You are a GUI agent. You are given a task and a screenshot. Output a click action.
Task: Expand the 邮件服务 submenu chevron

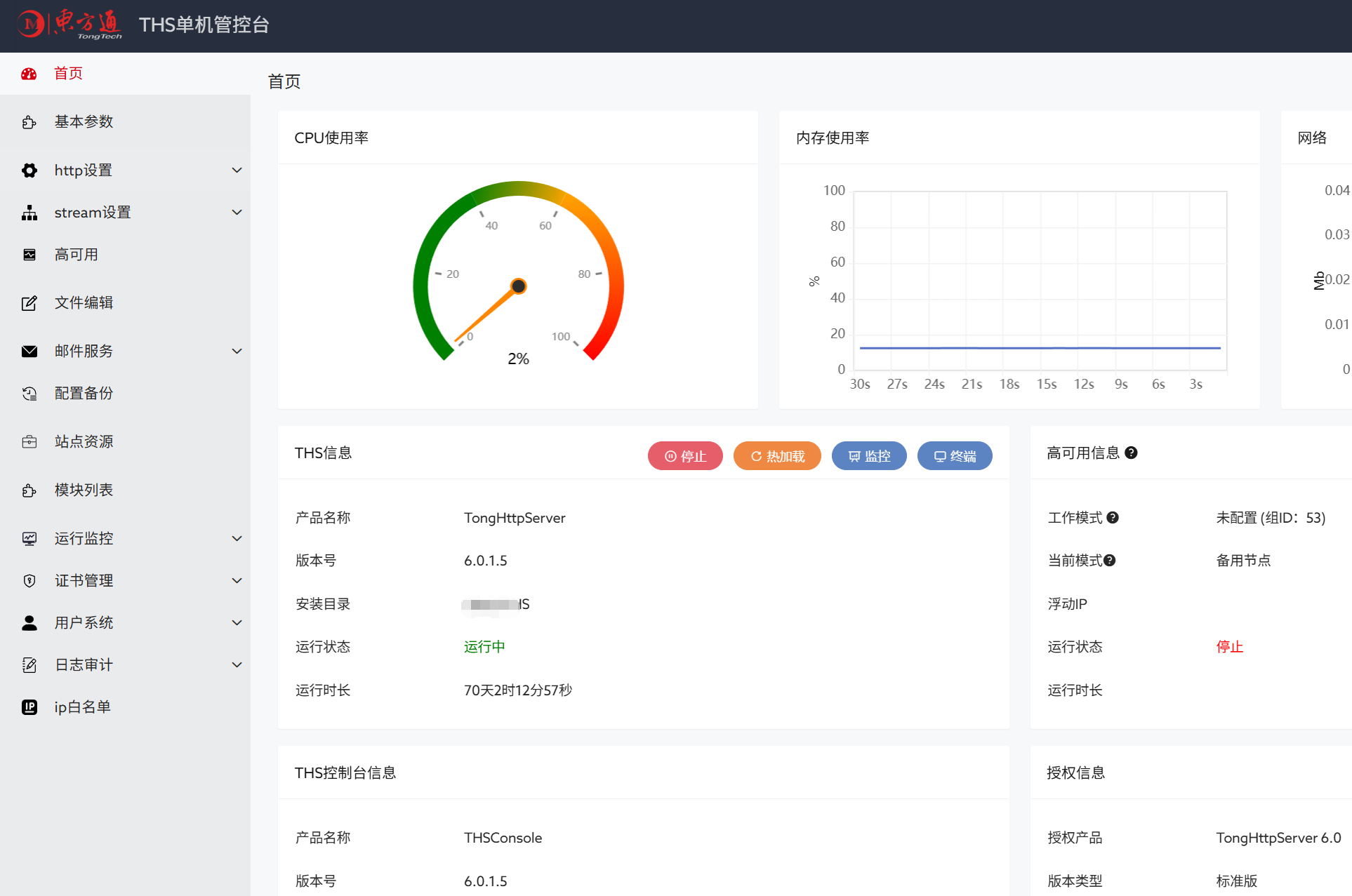237,352
